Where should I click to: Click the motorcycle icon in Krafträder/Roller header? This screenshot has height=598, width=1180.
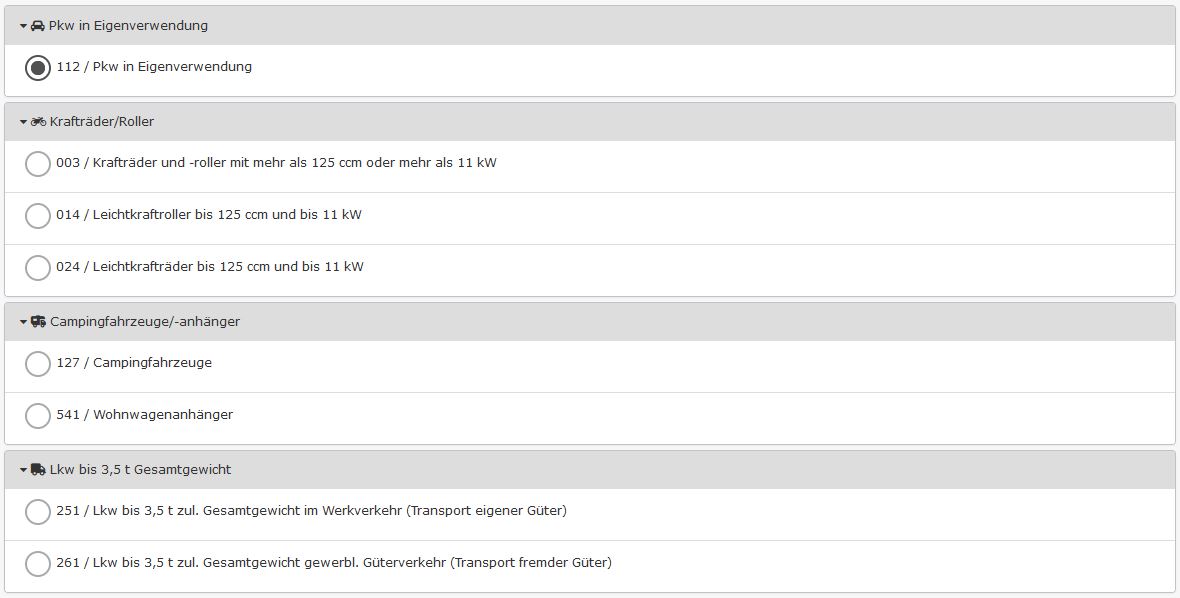tap(38, 122)
